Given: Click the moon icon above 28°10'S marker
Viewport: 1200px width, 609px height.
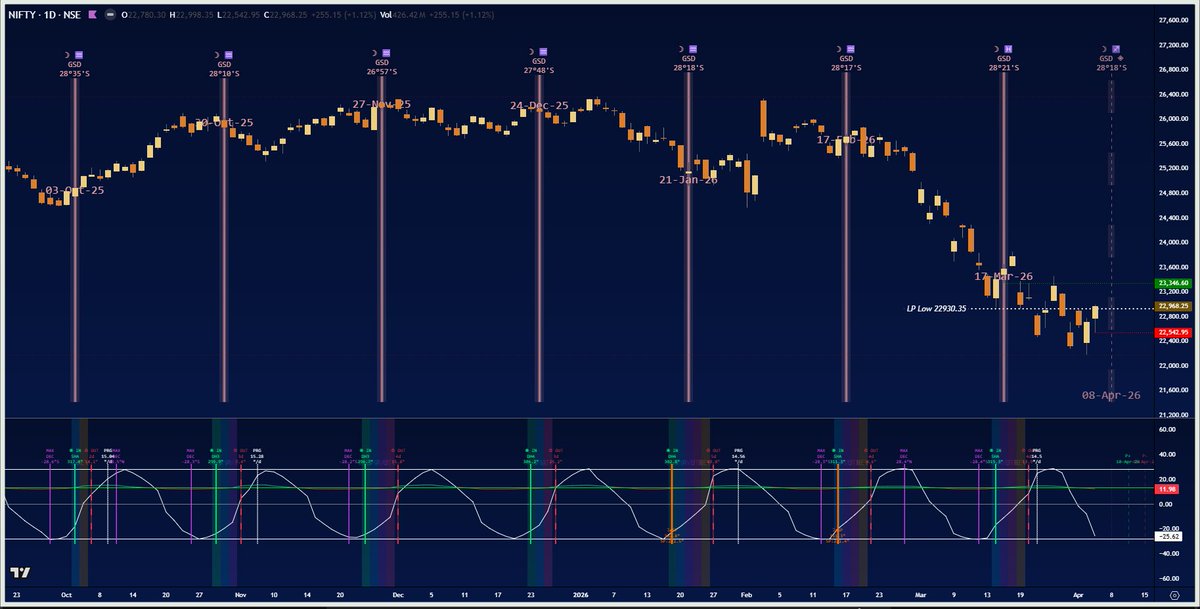Looking at the screenshot, I should pyautogui.click(x=216, y=53).
